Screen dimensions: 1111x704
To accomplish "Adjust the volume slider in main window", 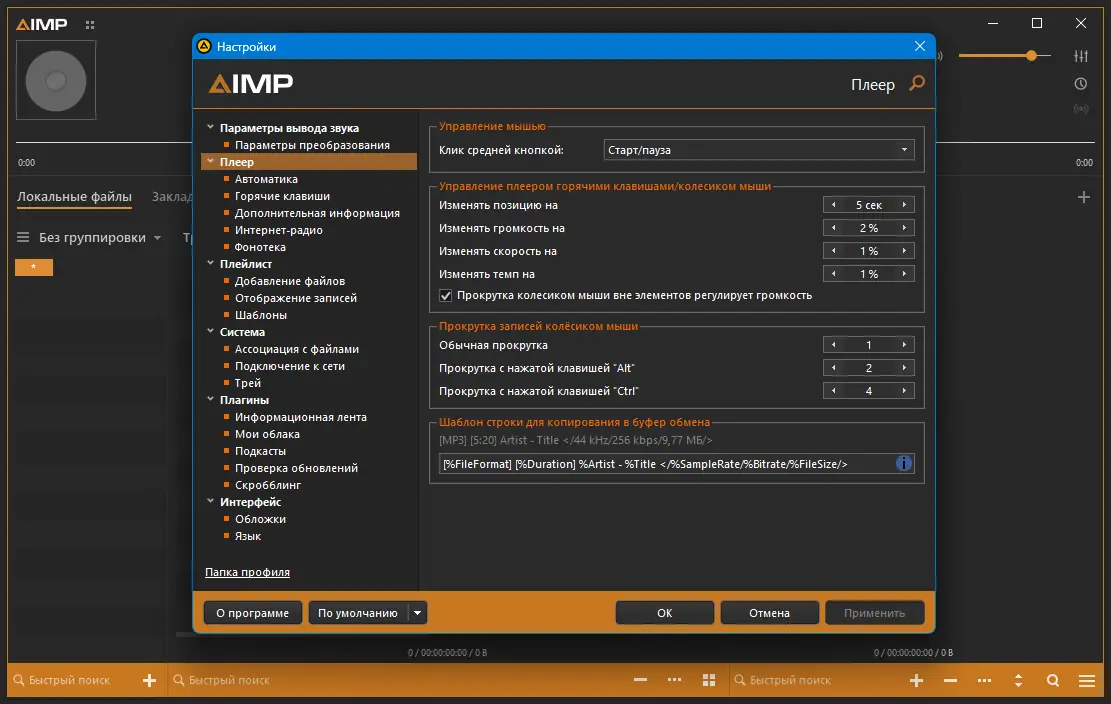I will point(1005,55).
